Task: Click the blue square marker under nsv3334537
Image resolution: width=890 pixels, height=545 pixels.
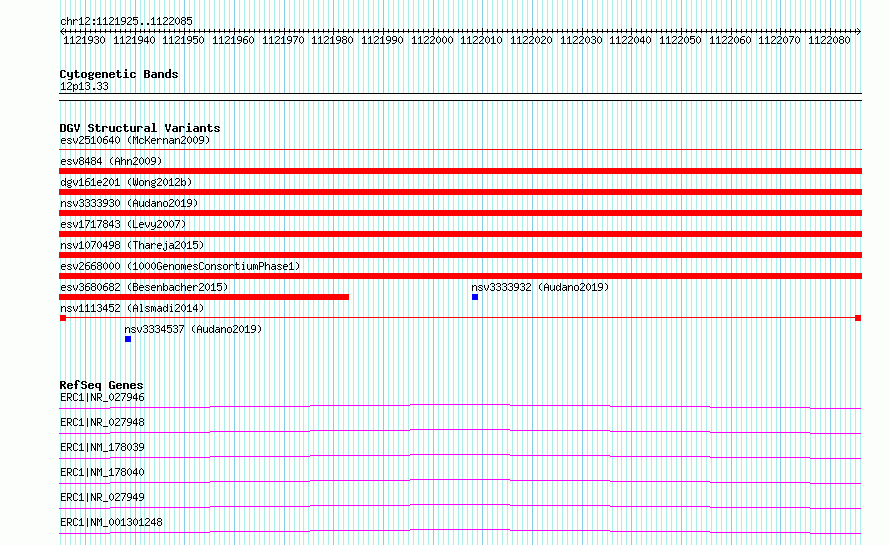Action: (x=128, y=339)
